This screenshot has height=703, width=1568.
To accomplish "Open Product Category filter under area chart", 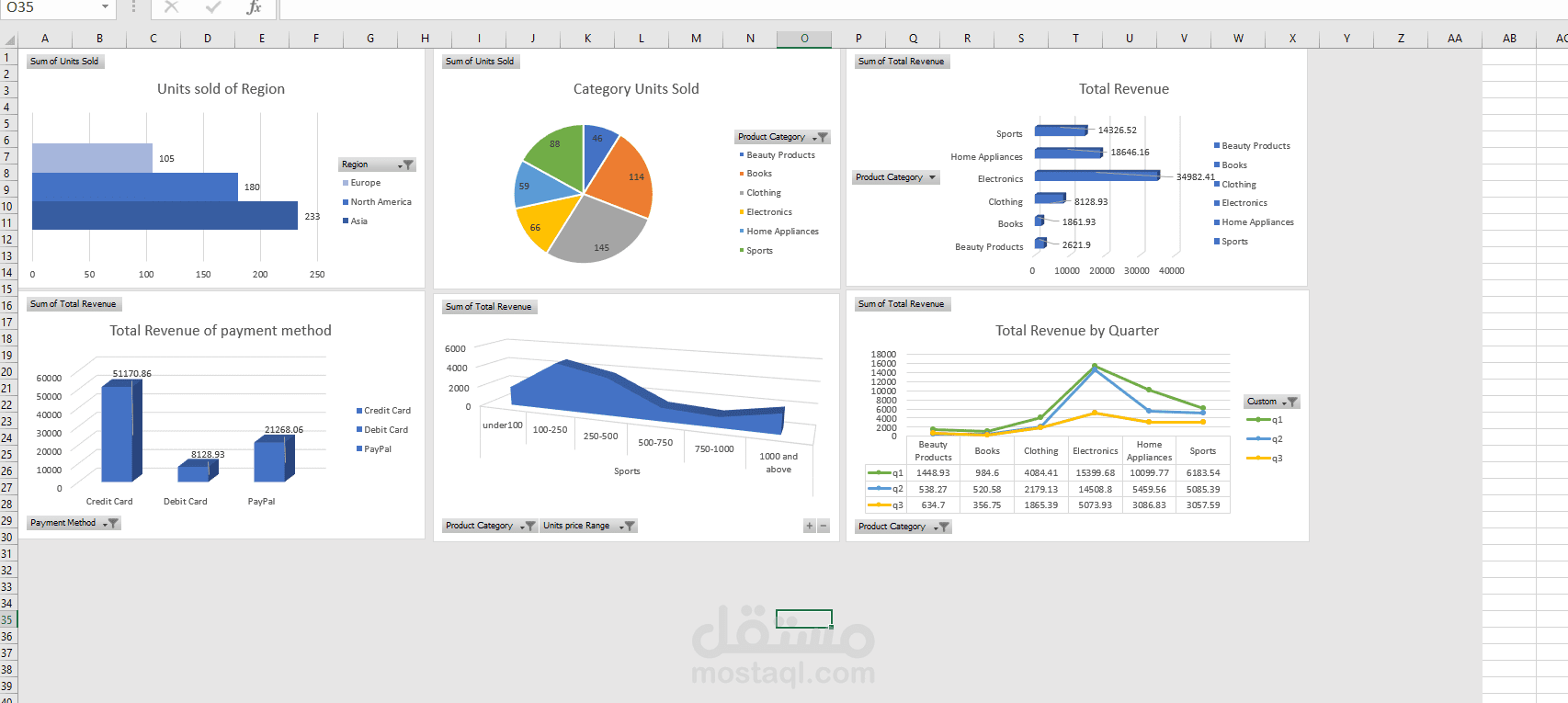I will (490, 526).
